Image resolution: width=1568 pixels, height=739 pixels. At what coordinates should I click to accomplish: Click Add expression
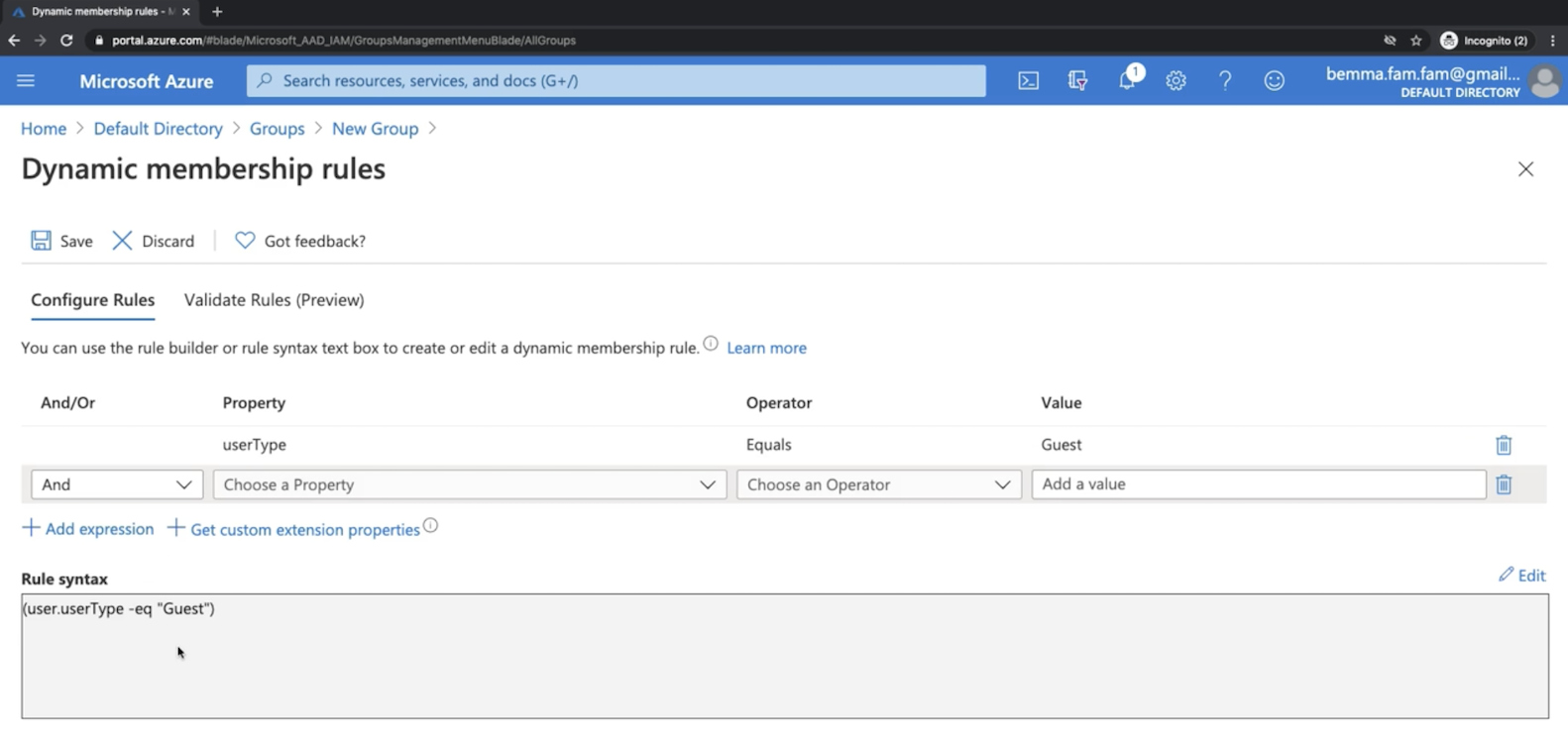pos(88,529)
